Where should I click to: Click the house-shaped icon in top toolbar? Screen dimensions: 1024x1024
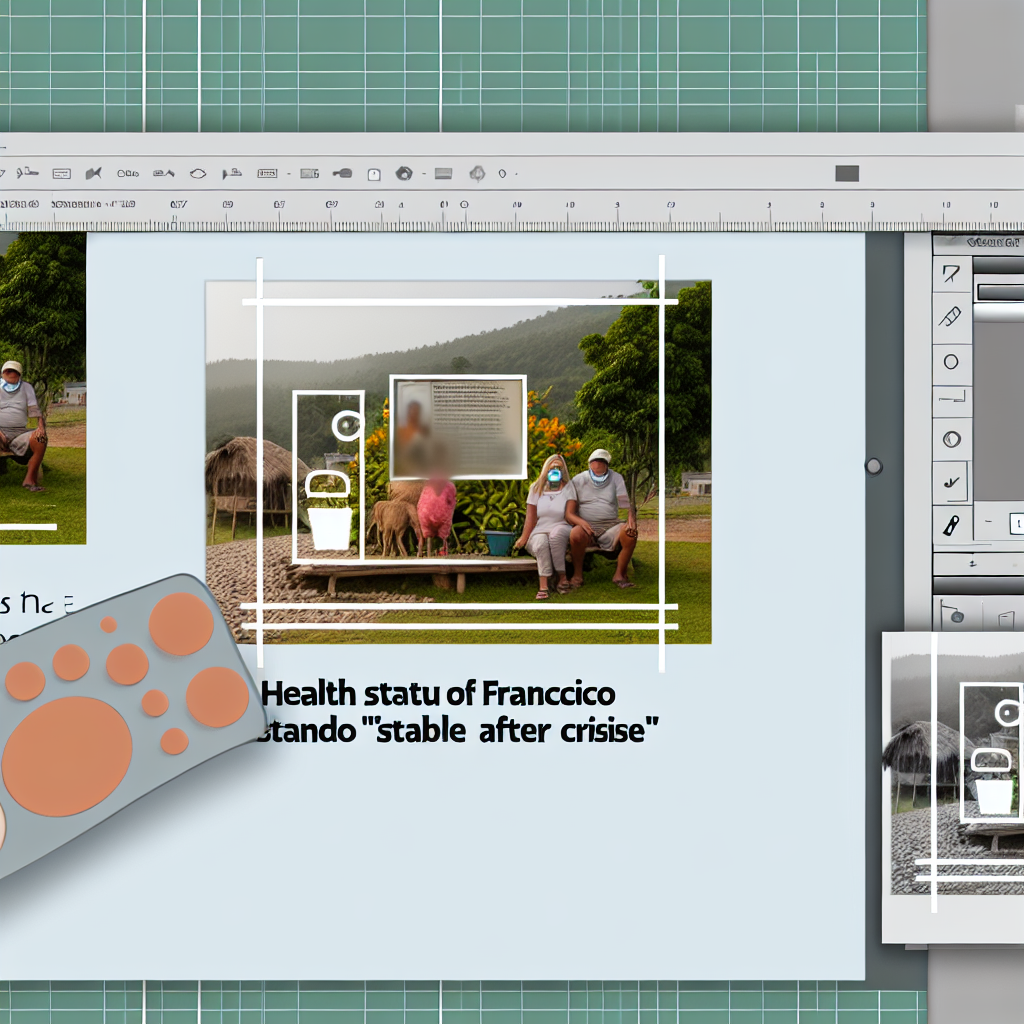(x=404, y=173)
